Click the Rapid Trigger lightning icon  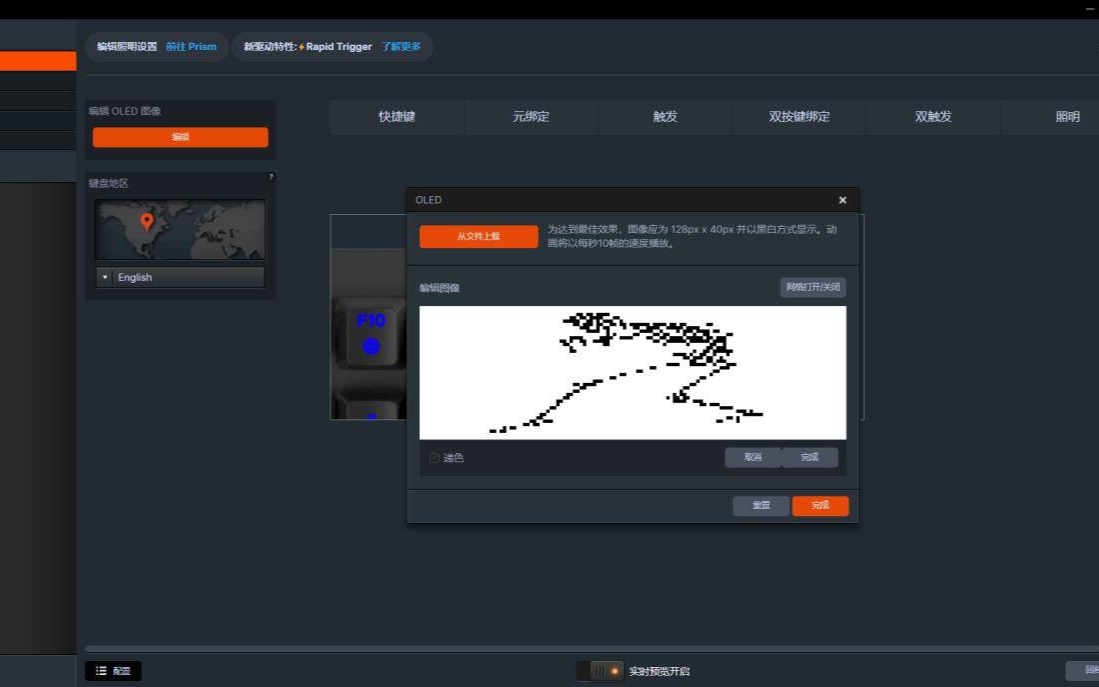(301, 47)
